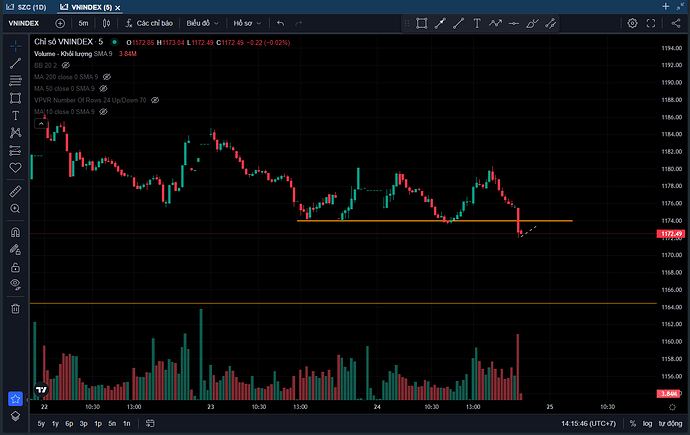Show the MA 50 close indicator
Screen dimensions: 690x435
(x=103, y=88)
